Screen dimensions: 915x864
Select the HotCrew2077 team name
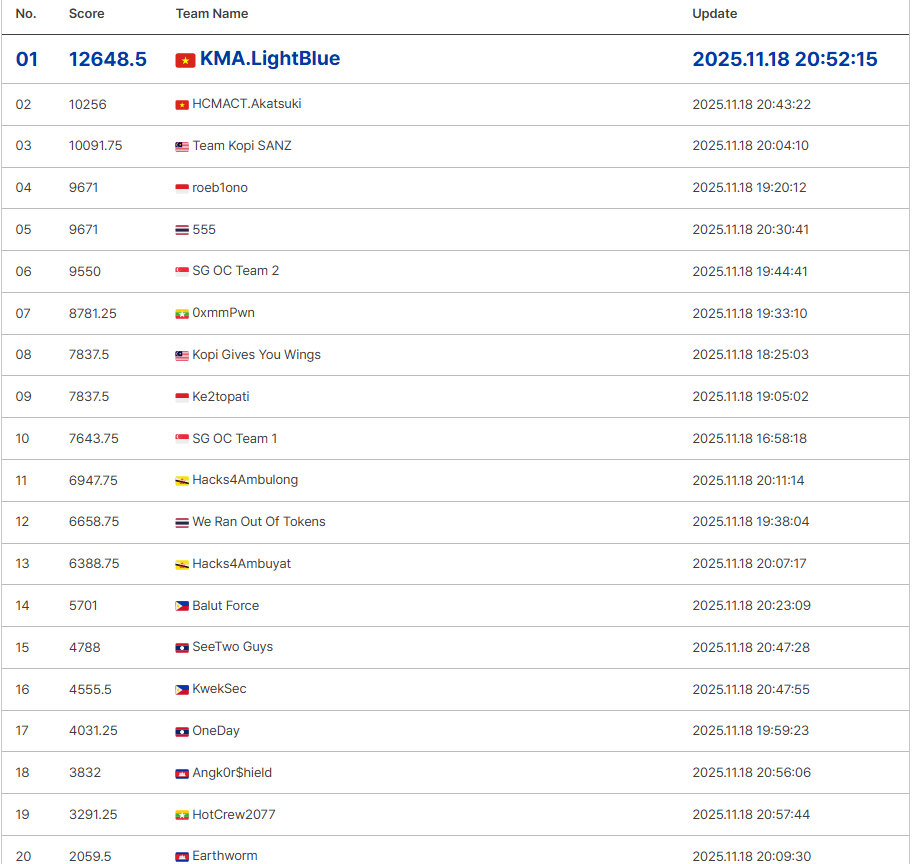pos(233,814)
